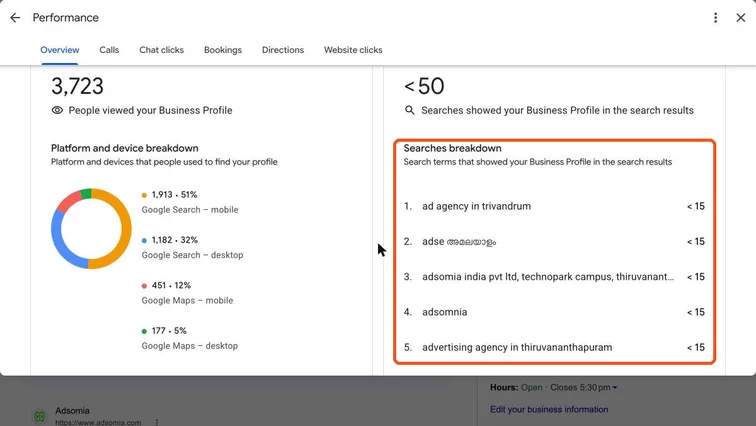
Task: Open the Website clicks tab
Action: 353,50
